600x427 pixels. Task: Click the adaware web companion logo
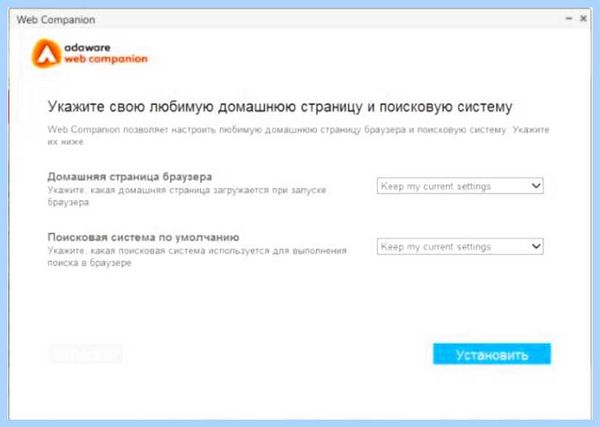click(90, 53)
